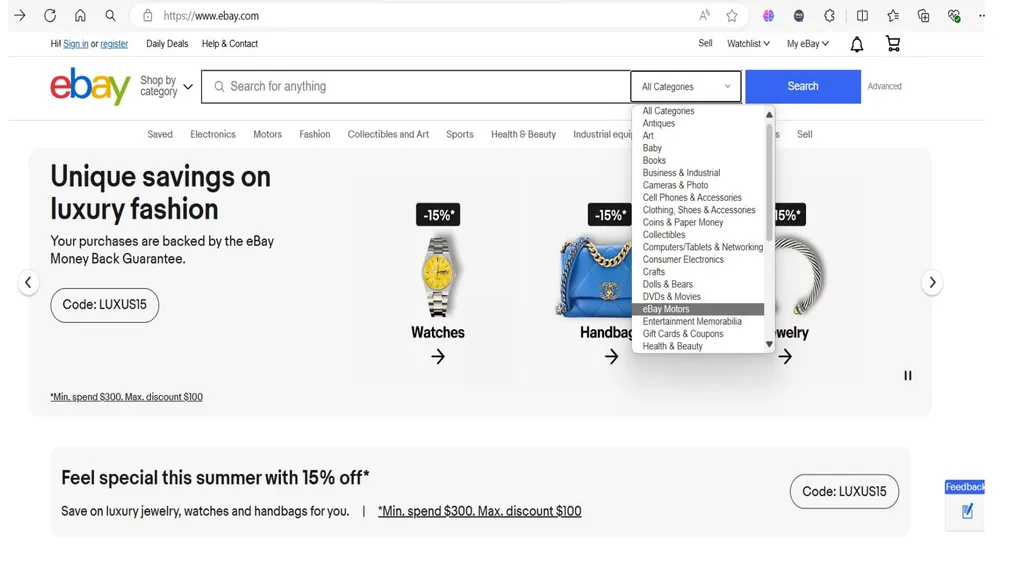Click arrow under Handbags
1024x575 pixels.
point(611,357)
